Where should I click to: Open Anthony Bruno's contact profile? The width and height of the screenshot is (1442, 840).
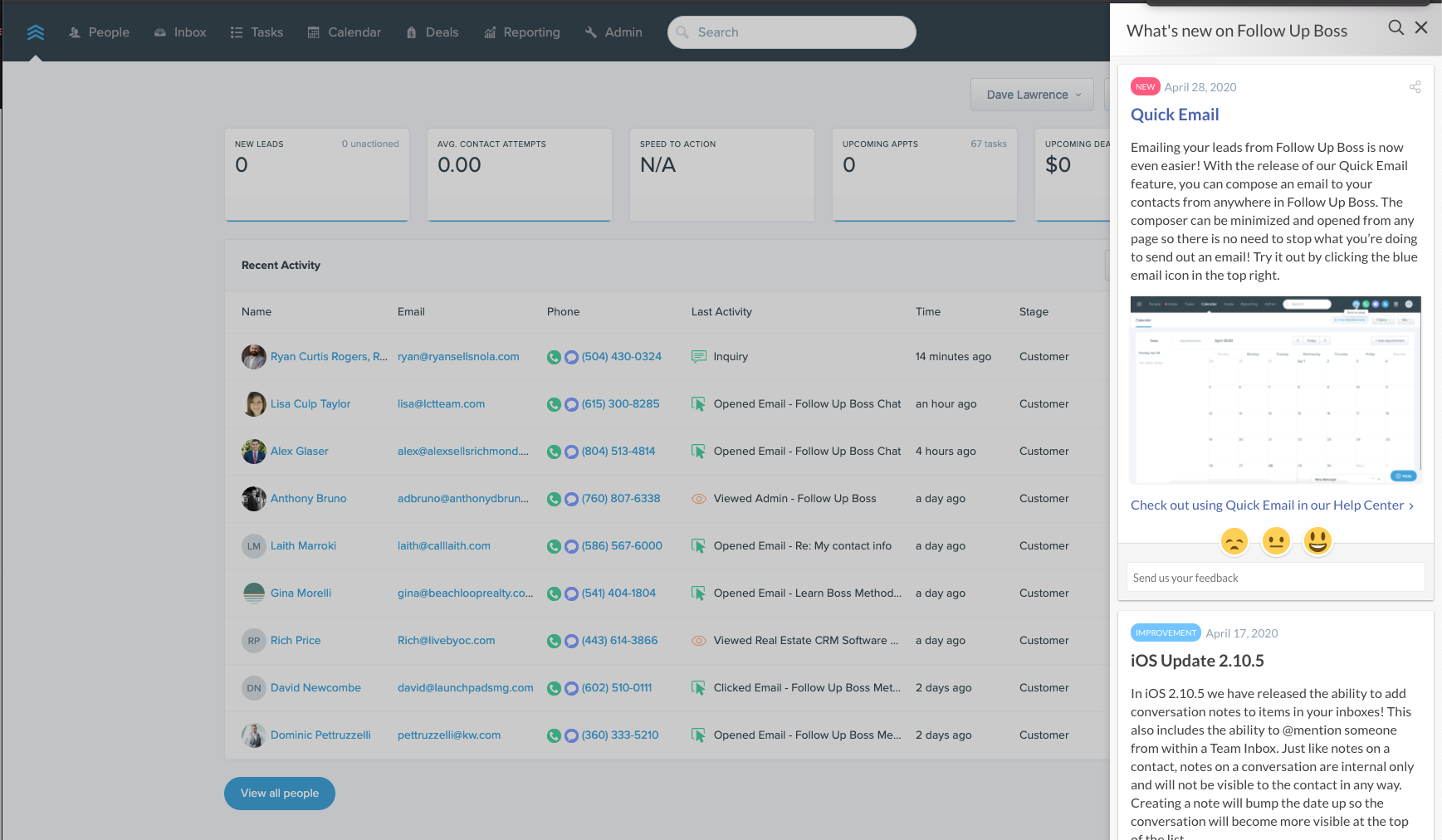pos(308,498)
